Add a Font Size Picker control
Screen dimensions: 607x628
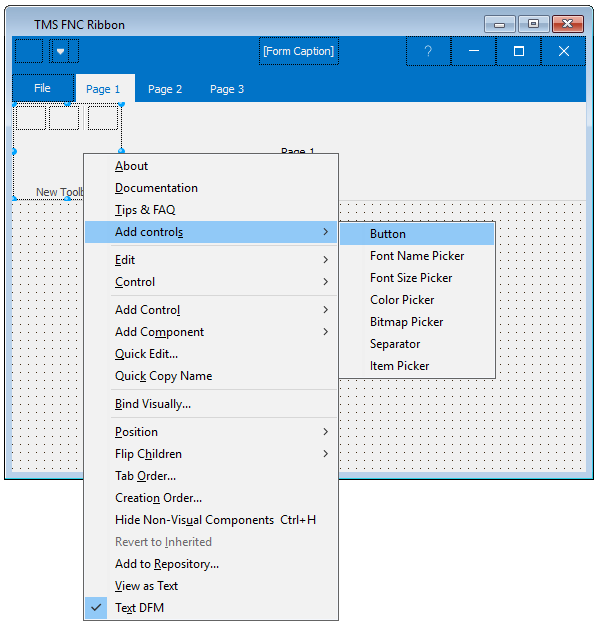click(x=417, y=278)
